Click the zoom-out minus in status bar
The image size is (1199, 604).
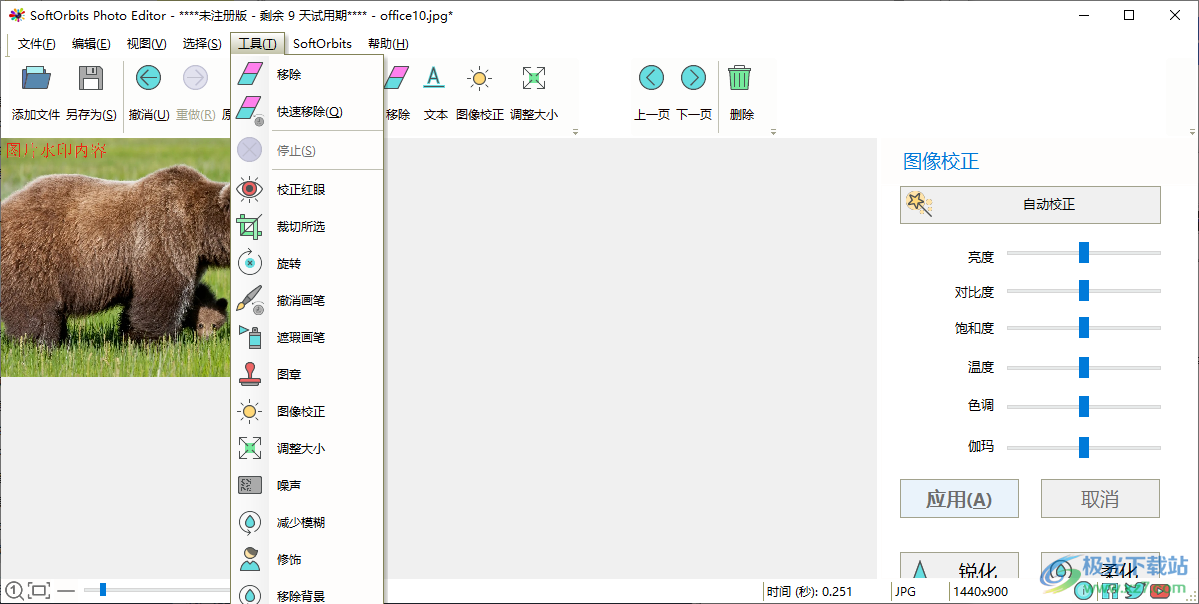pos(67,590)
